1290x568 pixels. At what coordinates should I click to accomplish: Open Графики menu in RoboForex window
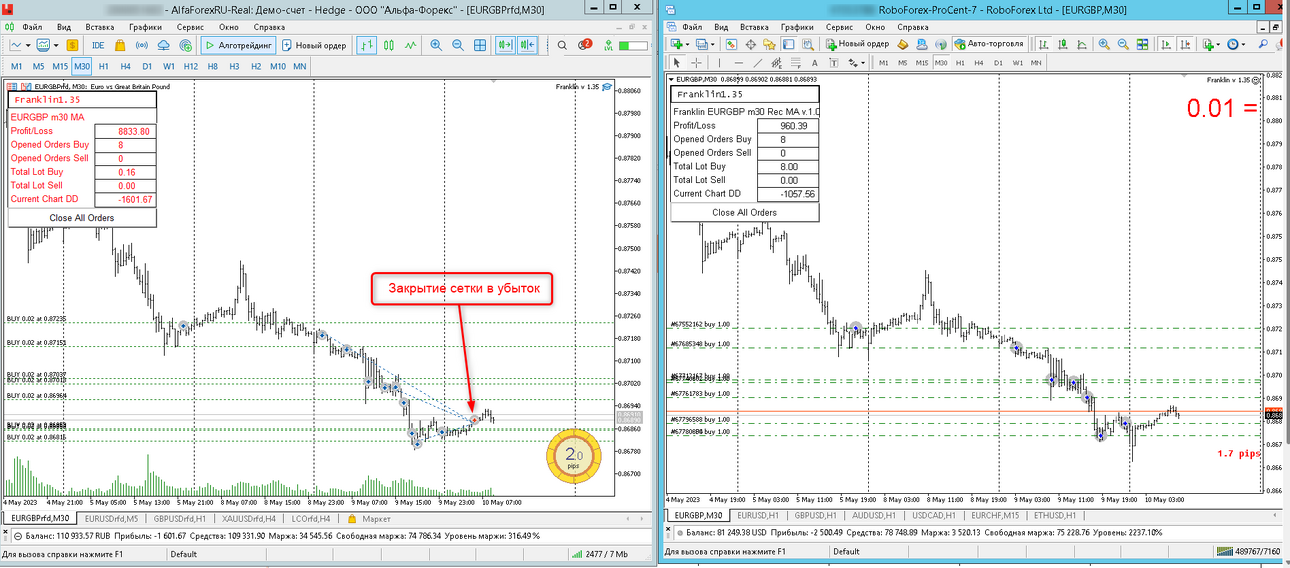[797, 27]
